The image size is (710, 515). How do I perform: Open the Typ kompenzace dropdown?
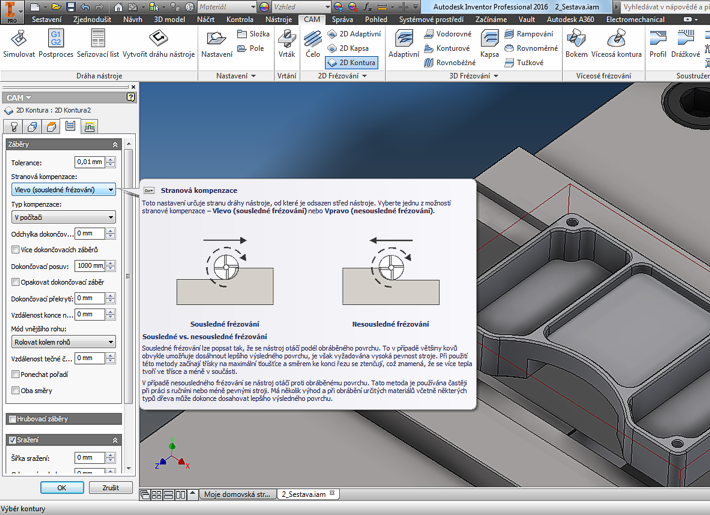click(63, 217)
